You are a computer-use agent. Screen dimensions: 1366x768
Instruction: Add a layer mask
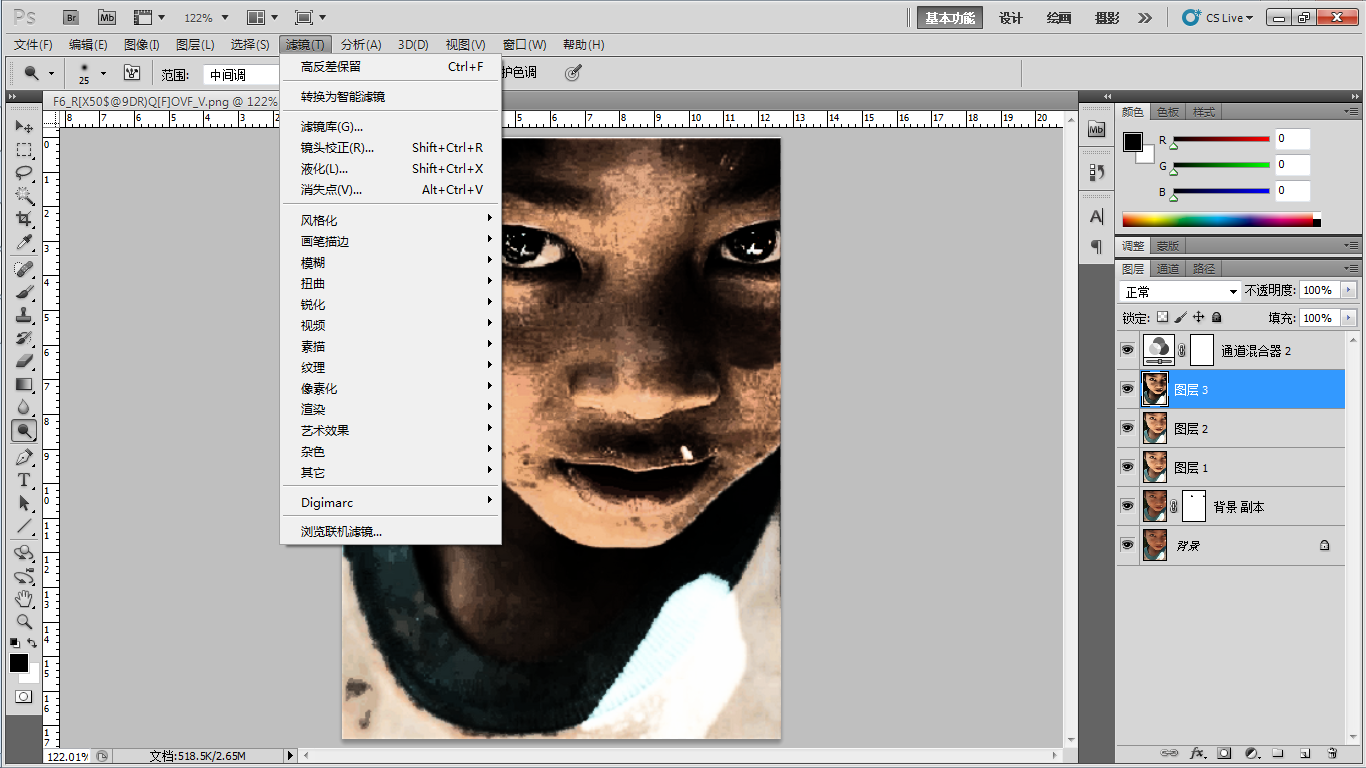[x=1223, y=753]
